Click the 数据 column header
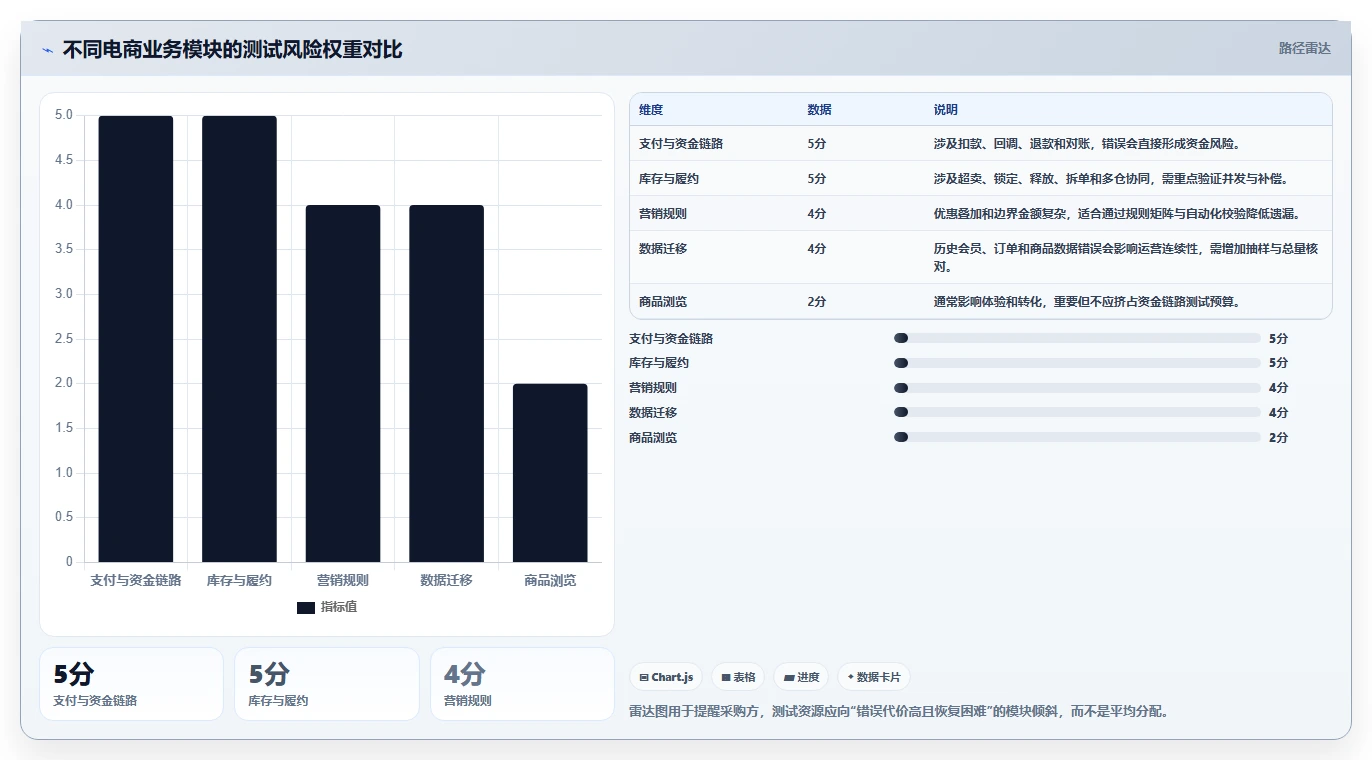Image resolution: width=1372 pixels, height=760 pixels. (x=819, y=110)
